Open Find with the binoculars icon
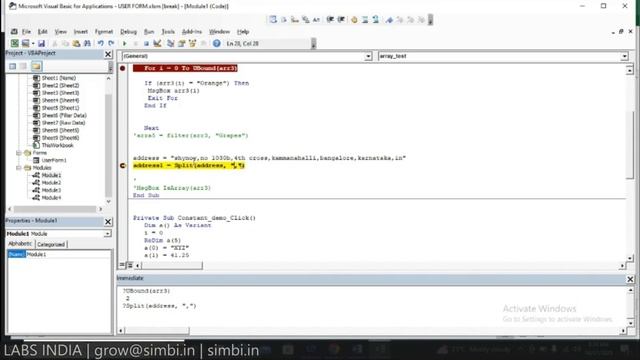This screenshot has height=360, width=640. [x=87, y=43]
